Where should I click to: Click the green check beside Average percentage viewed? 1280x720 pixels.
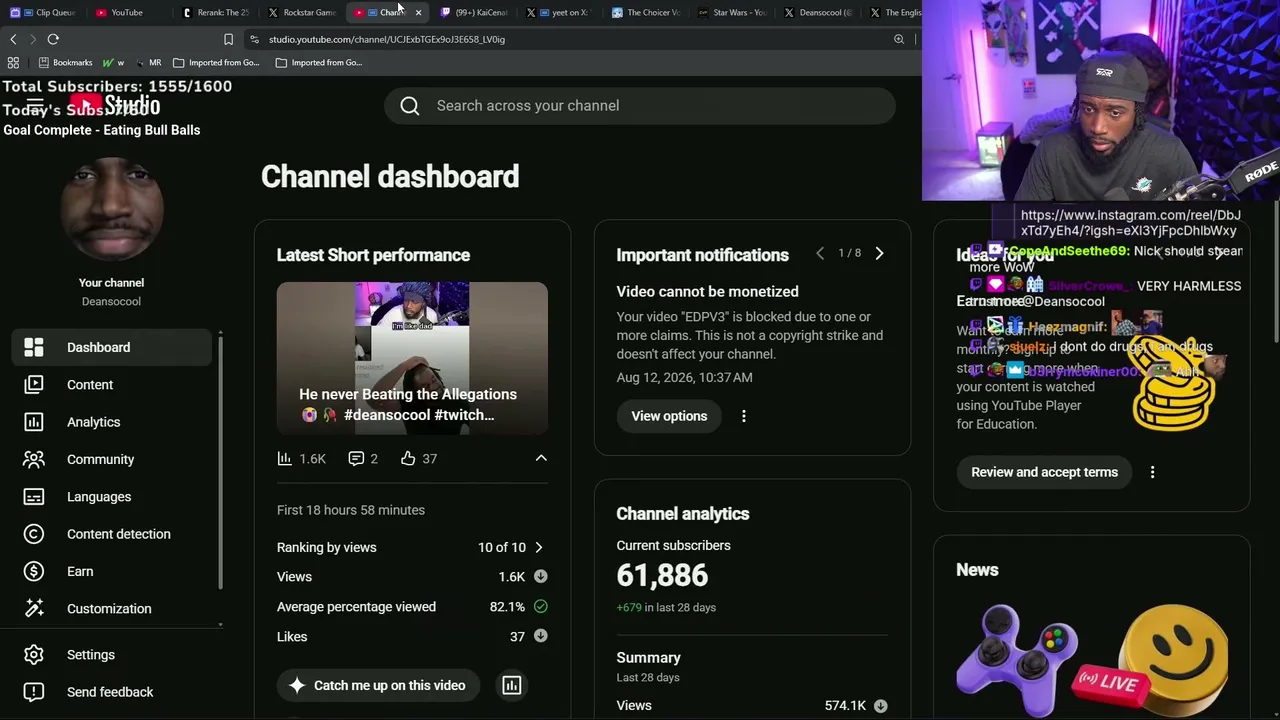[x=541, y=606]
